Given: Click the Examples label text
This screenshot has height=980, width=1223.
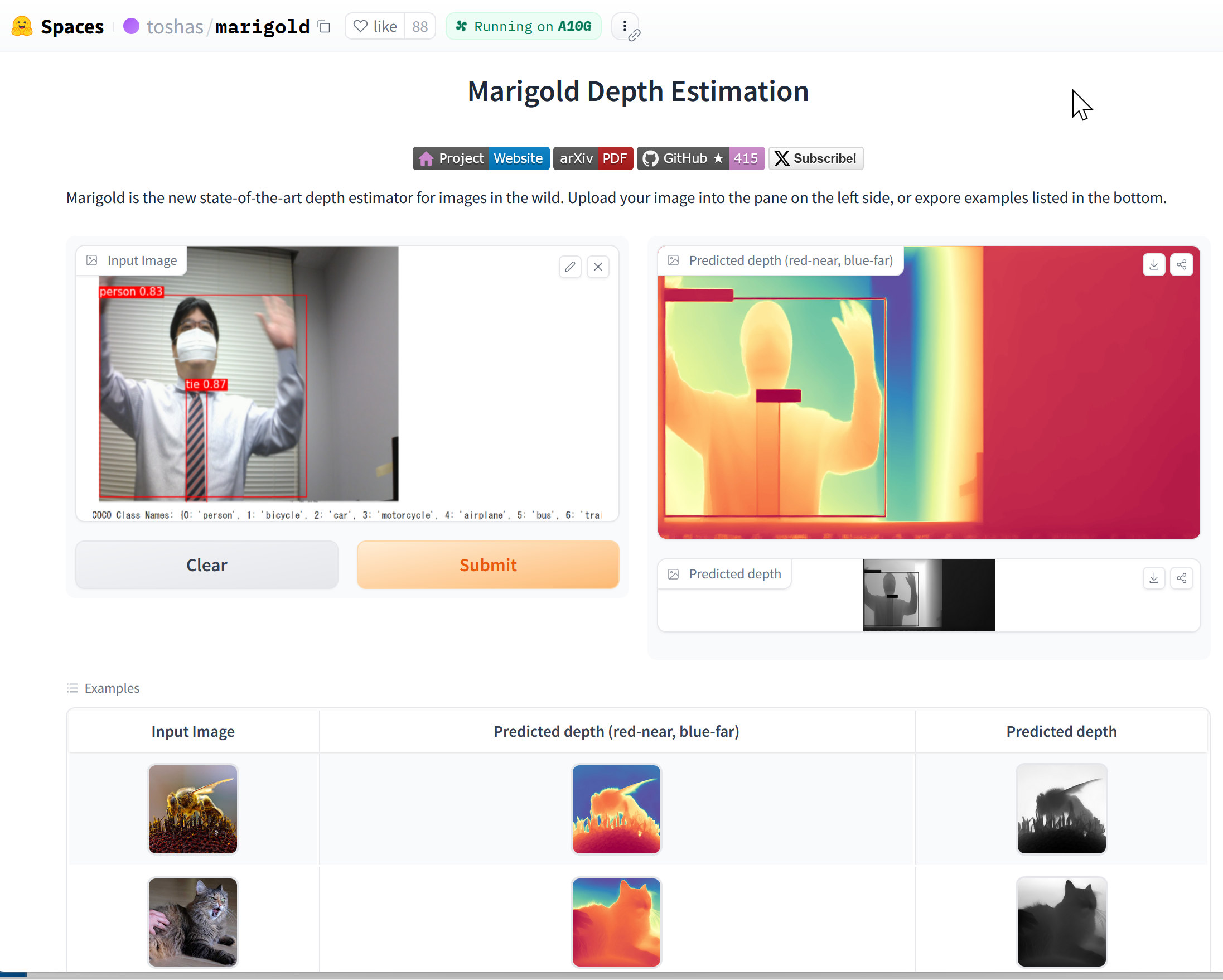Looking at the screenshot, I should tap(112, 688).
